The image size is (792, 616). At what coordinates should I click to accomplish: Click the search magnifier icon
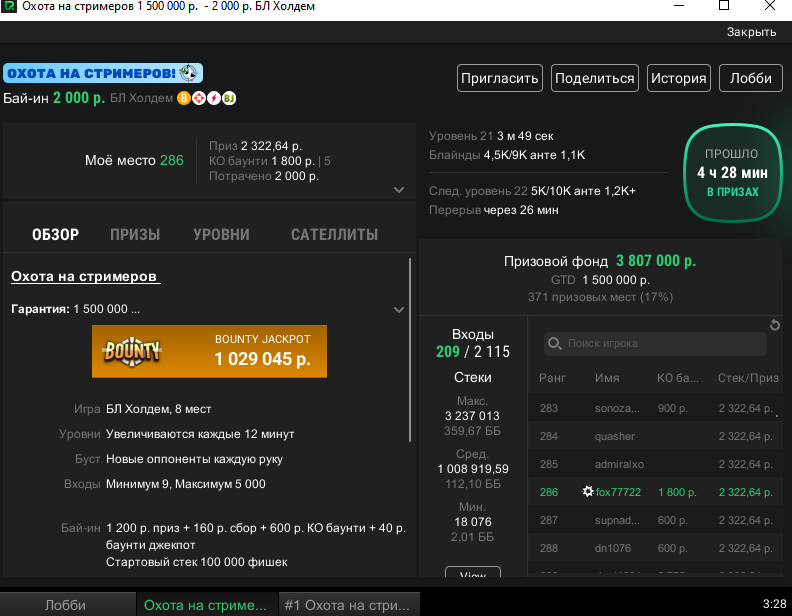[555, 344]
